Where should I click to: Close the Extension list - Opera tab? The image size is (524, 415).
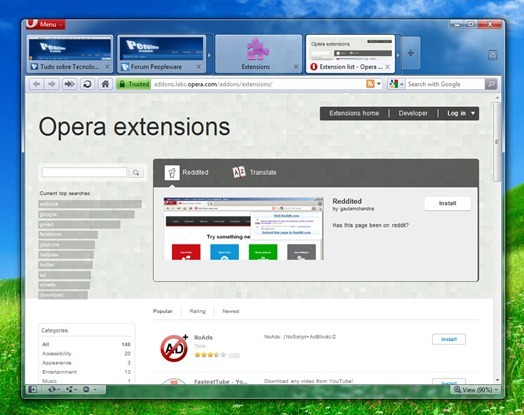(387, 67)
